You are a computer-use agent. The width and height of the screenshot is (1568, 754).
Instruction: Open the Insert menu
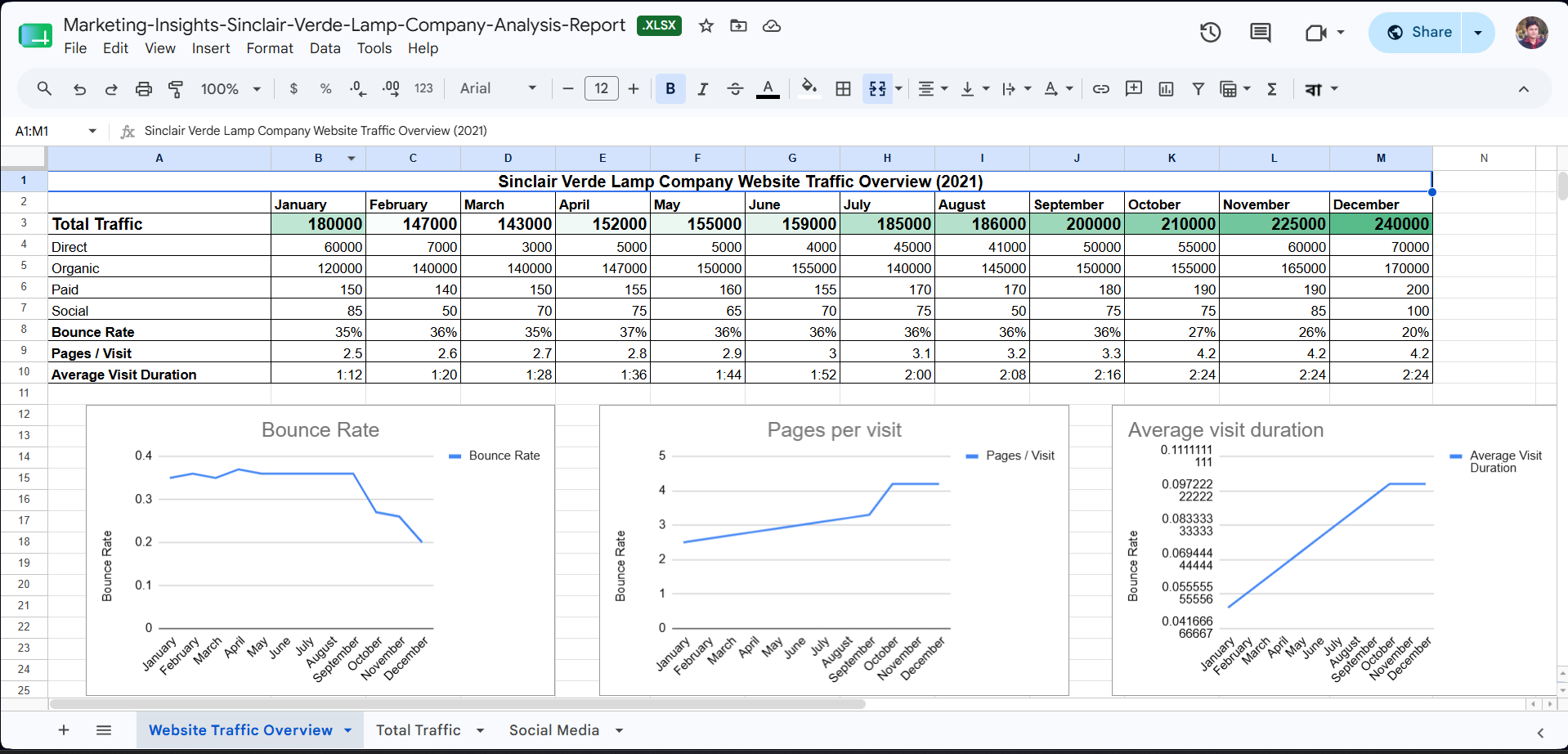(211, 48)
